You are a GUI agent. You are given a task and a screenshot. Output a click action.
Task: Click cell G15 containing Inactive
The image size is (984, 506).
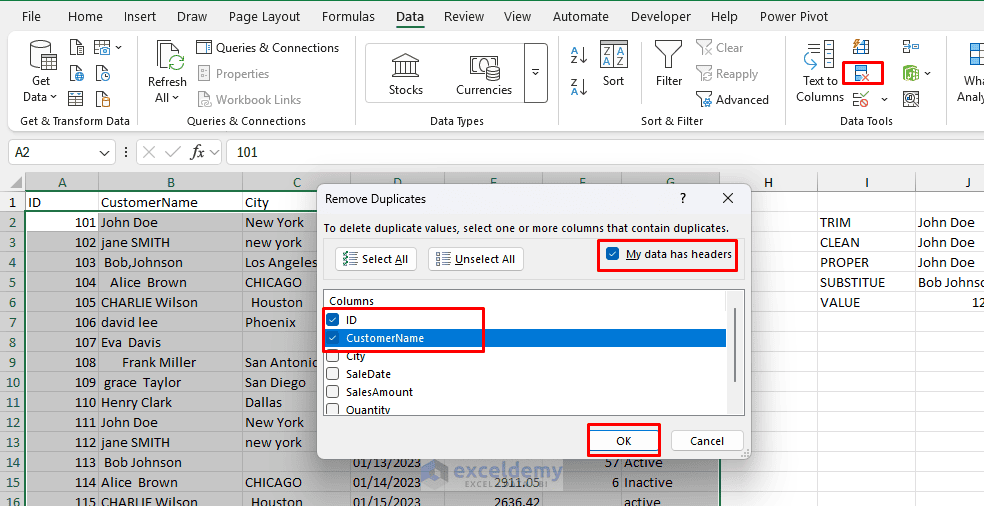(x=670, y=482)
